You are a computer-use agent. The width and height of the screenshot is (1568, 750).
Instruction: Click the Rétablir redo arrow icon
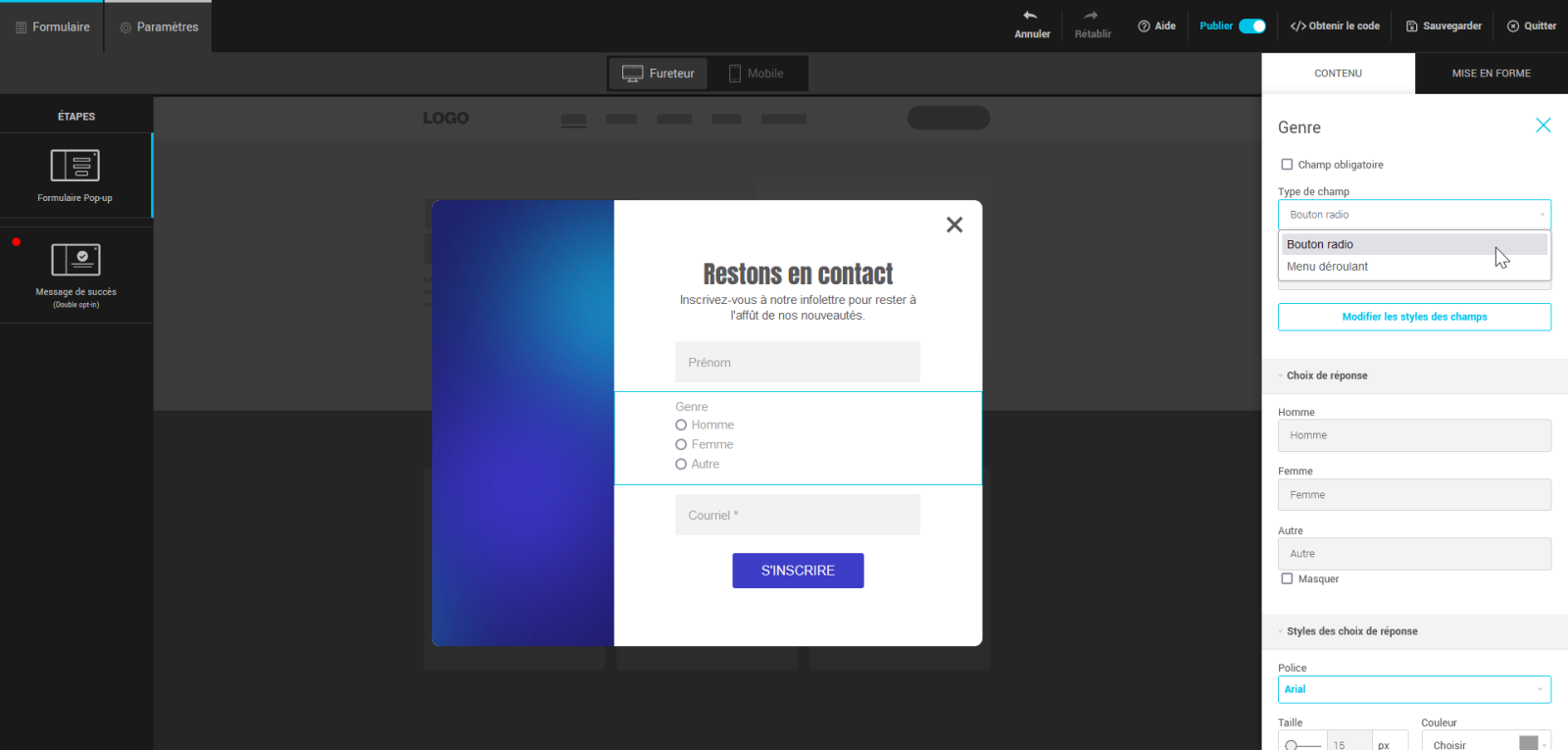(1092, 16)
